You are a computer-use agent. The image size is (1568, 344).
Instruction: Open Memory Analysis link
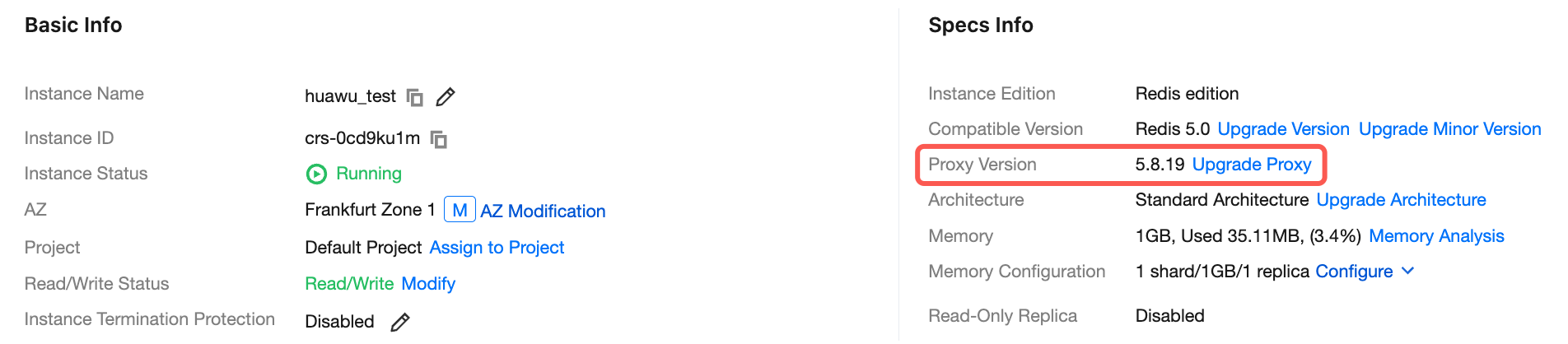point(1436,236)
